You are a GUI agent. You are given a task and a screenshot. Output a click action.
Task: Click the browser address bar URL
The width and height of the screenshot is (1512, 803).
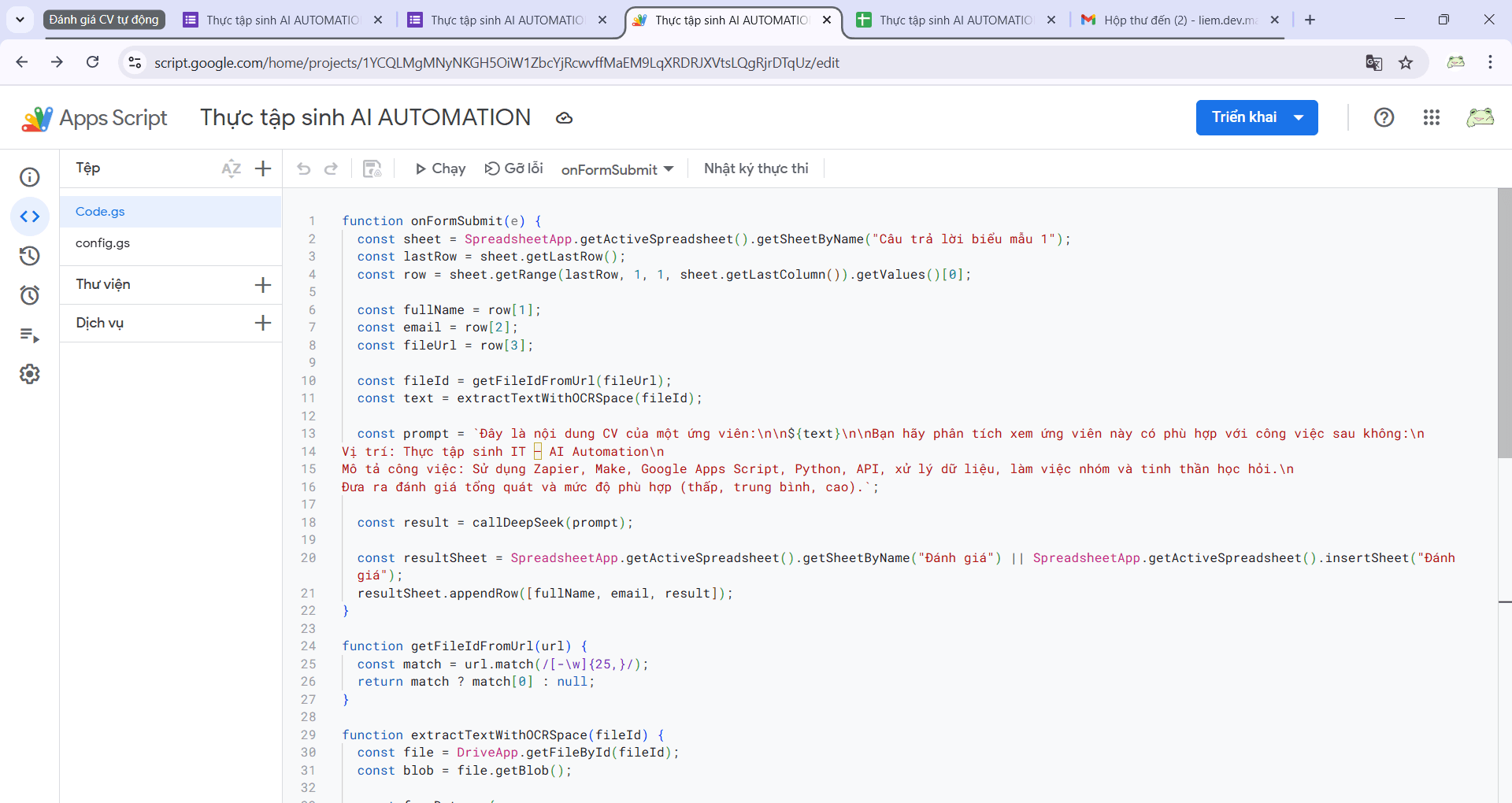click(496, 63)
